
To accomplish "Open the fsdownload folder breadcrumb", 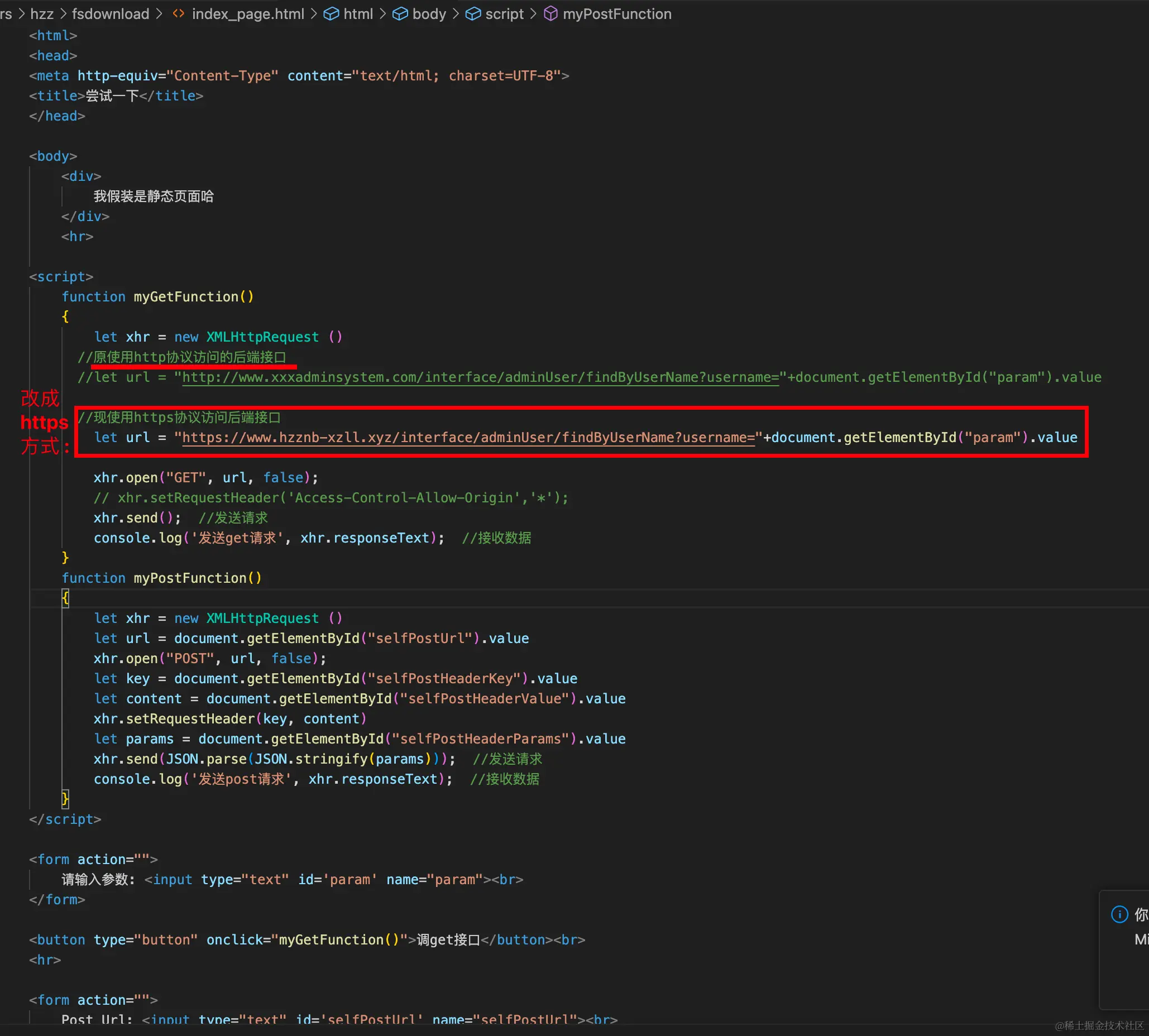I will tap(111, 13).
